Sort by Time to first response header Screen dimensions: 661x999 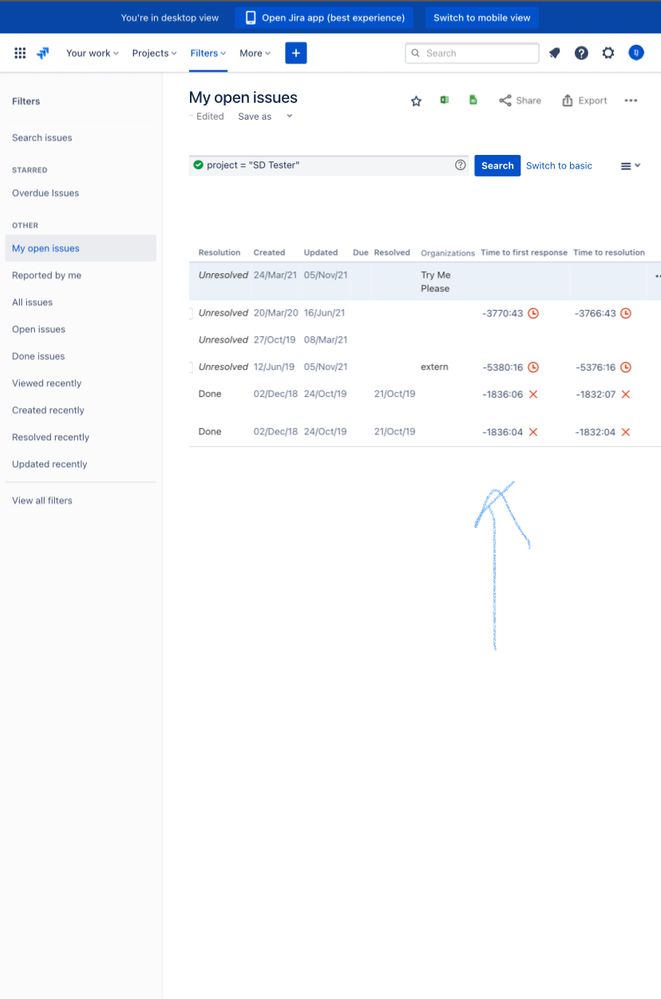524,252
